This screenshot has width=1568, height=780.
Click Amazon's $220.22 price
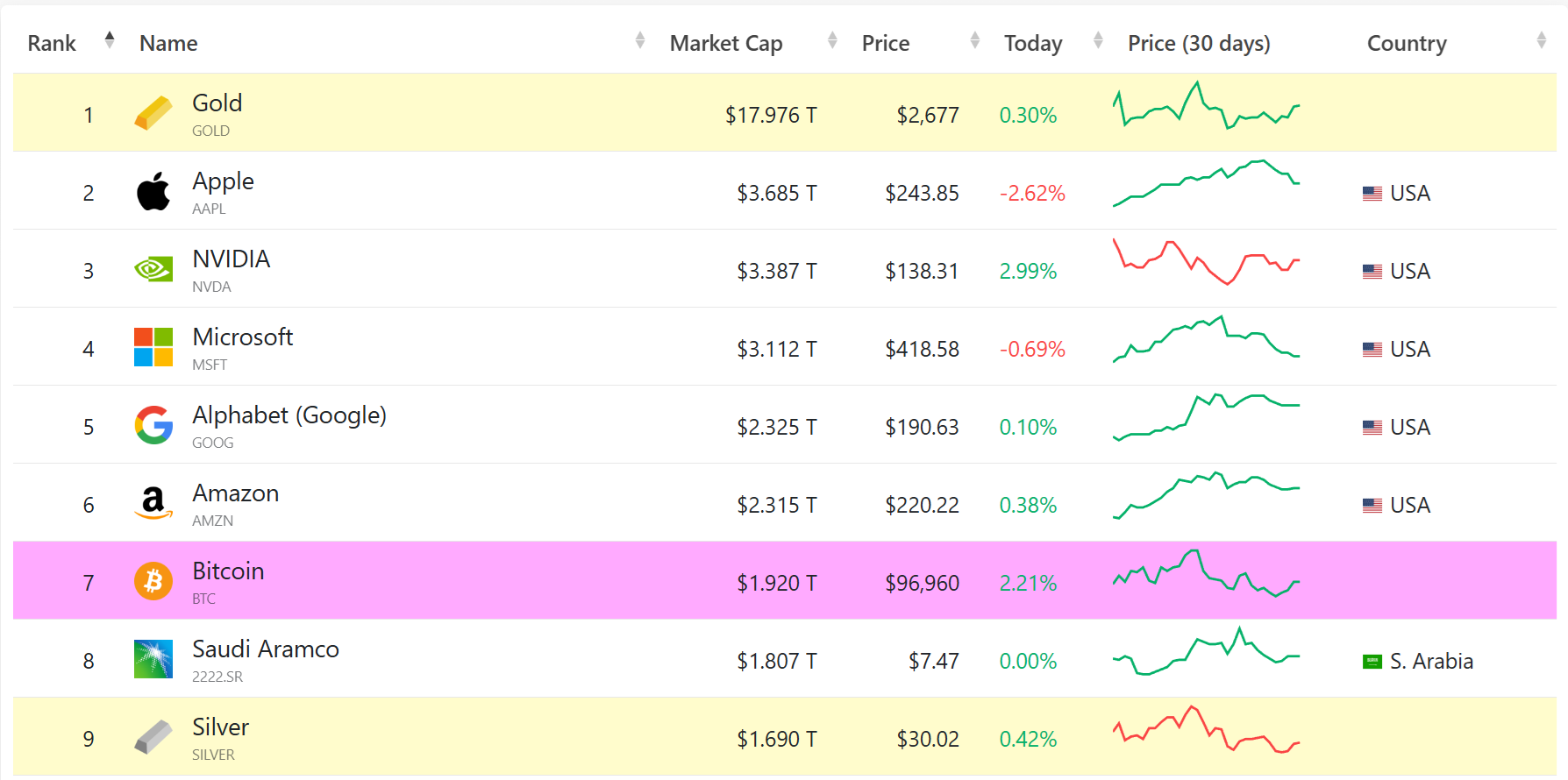922,505
